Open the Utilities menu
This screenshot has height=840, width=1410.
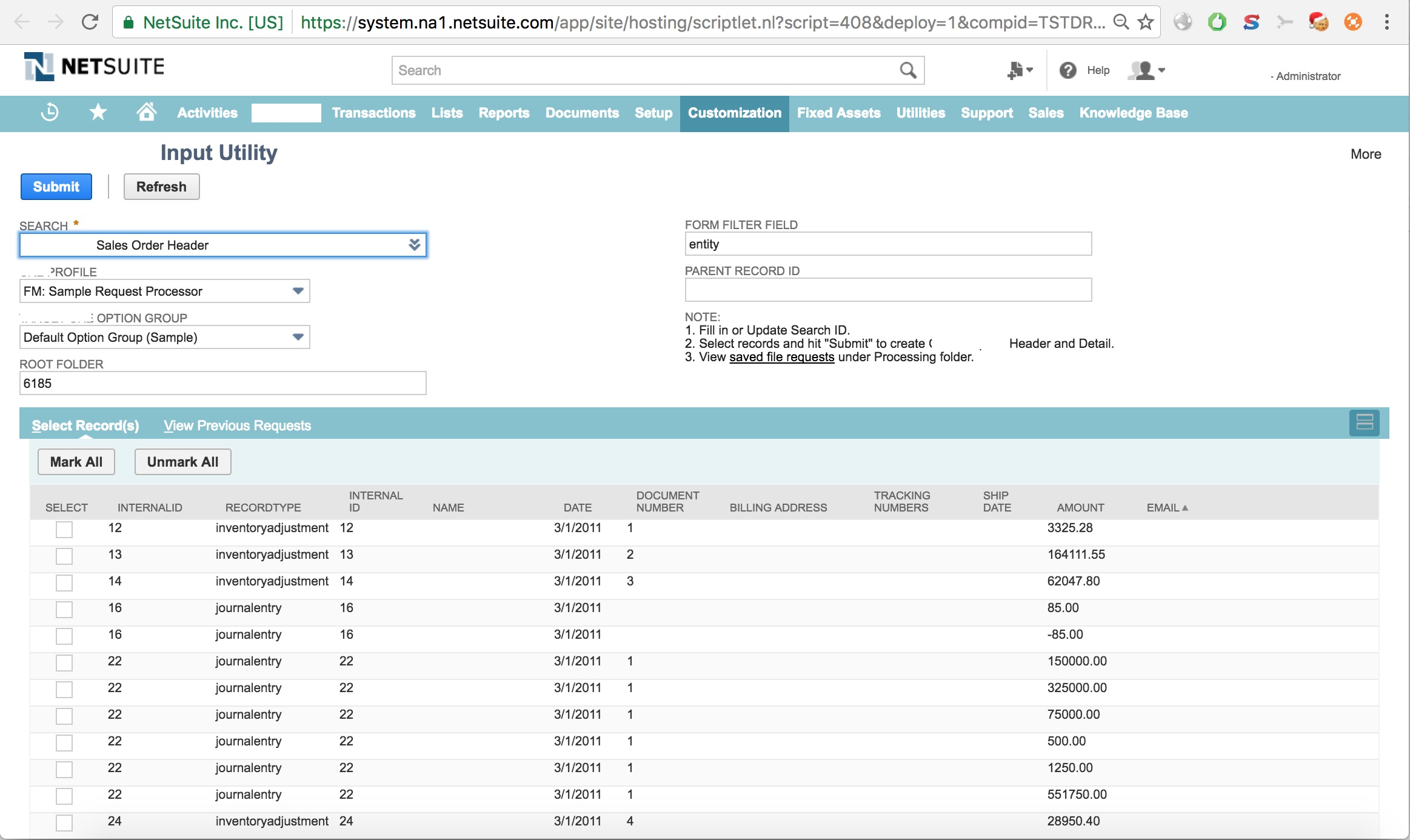(x=920, y=113)
